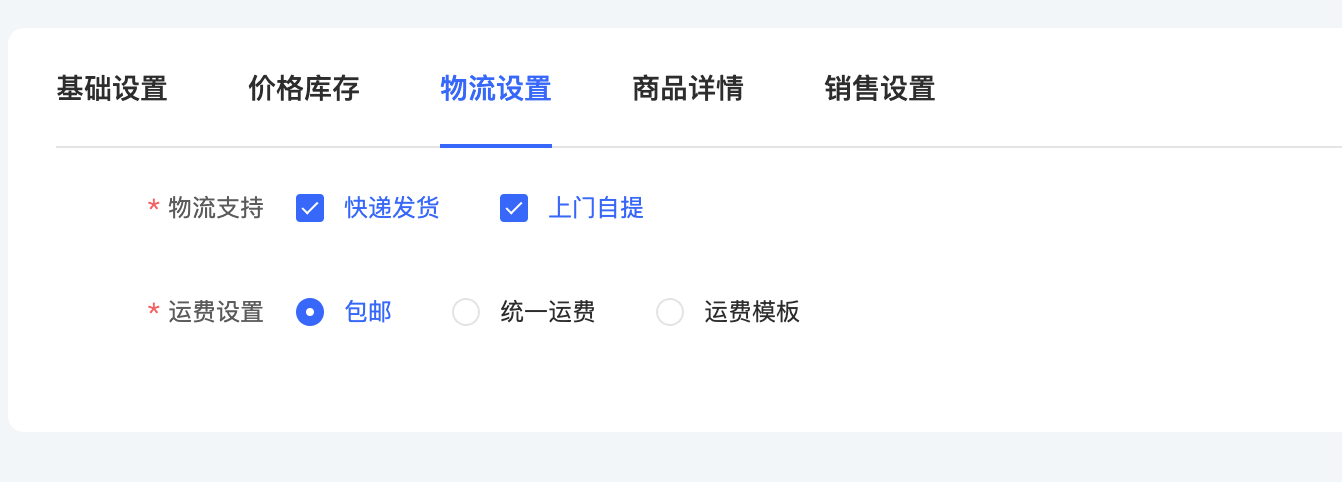This screenshot has height=482, width=1342.
Task: Select the active 物流设置 tab
Action: click(496, 89)
